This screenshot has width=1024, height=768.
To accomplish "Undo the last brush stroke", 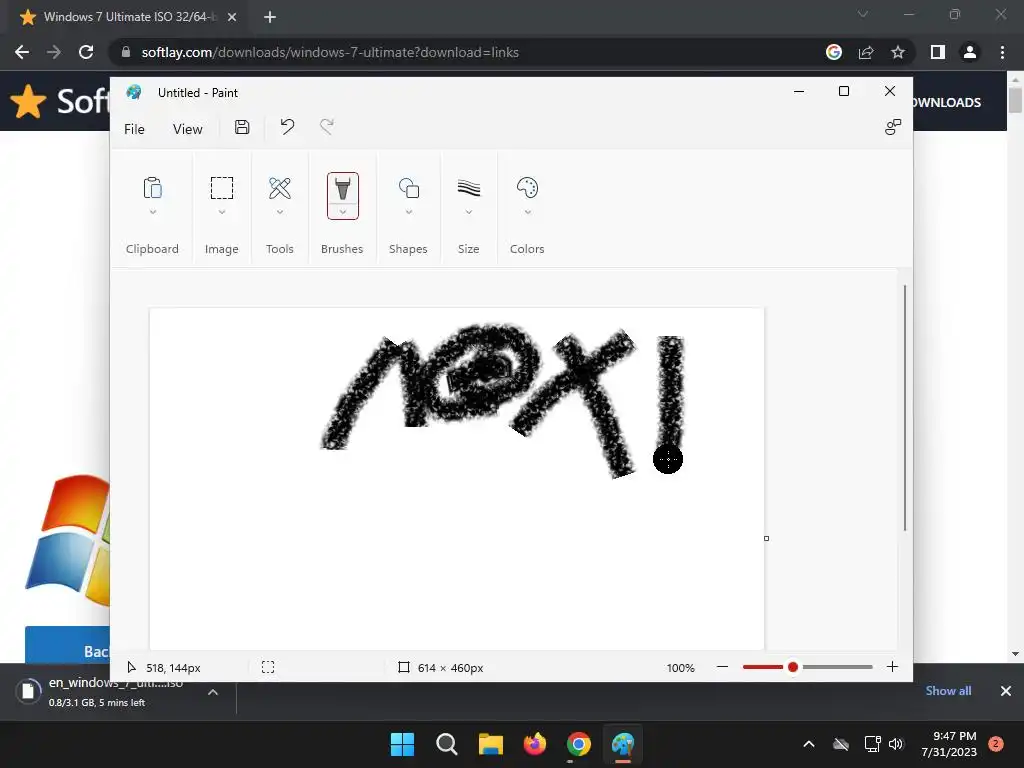I will [287, 127].
